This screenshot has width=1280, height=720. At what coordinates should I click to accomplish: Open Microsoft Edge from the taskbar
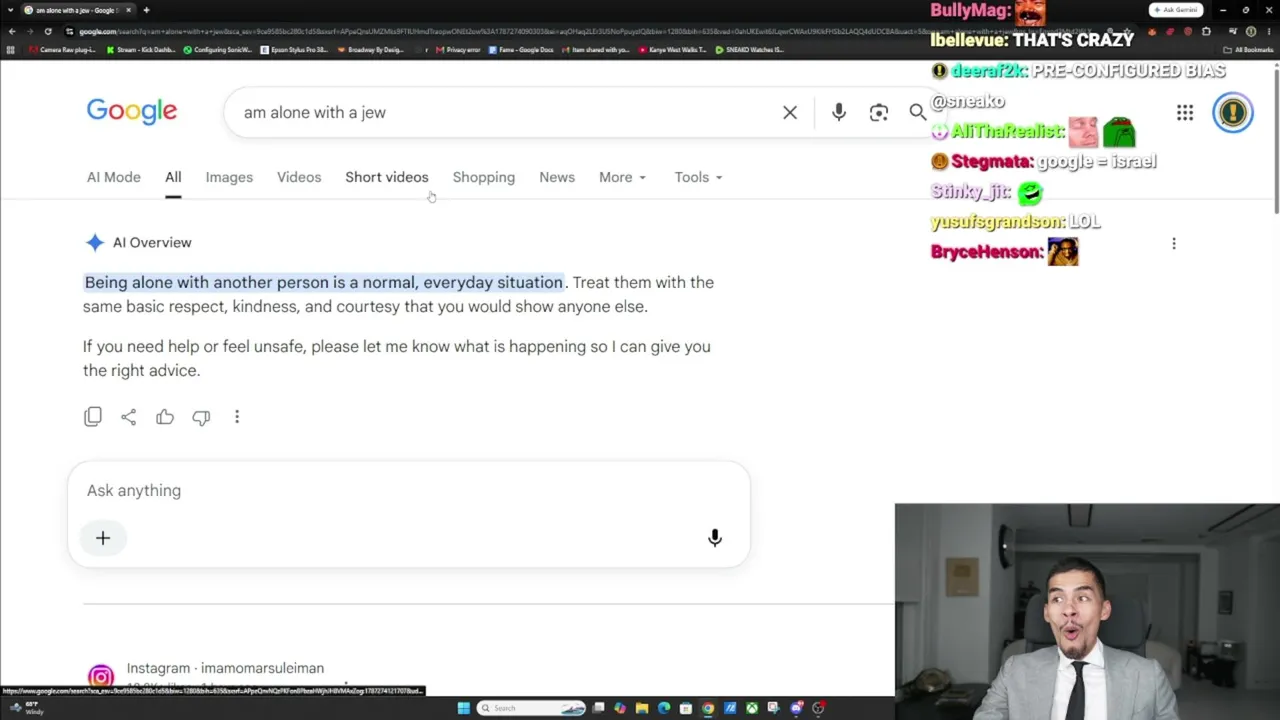coord(664,708)
